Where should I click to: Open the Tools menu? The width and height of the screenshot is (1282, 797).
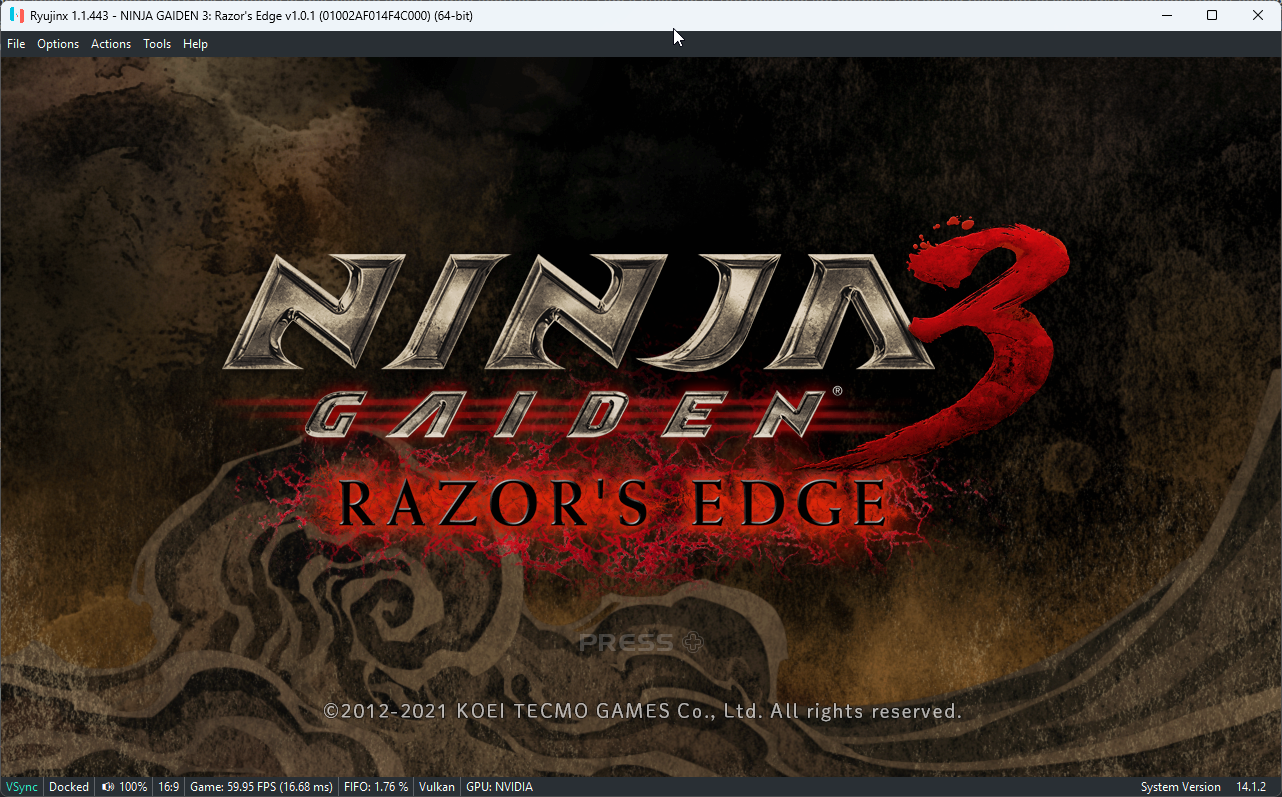tap(156, 43)
